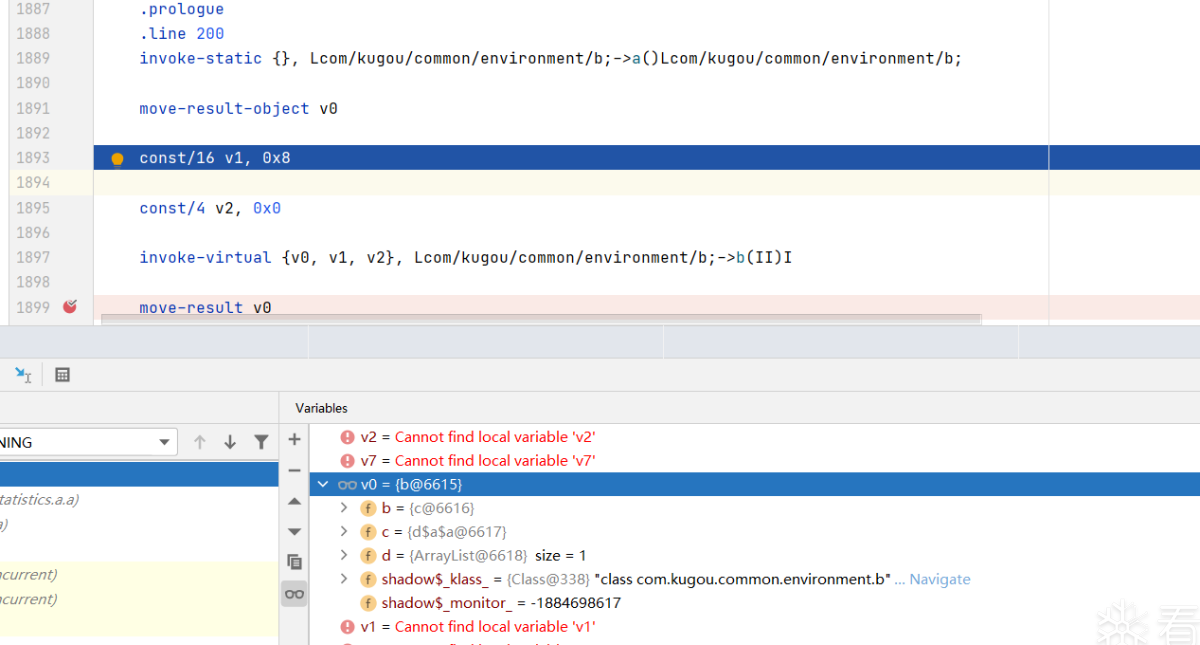Screen dimensions: 1200x645
Task: Click the yellow lightbulb on line 1893
Action: (117, 158)
